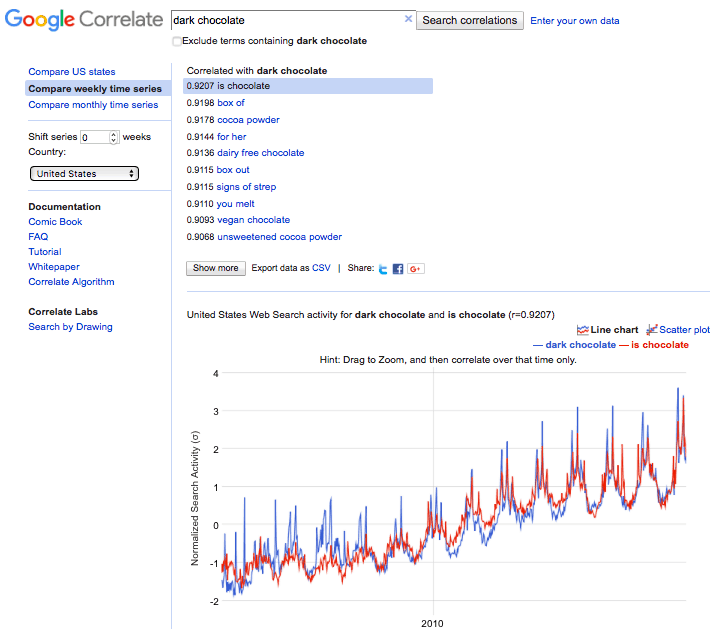
Task: Select the 'cocoa powder' correlation
Action: 248,120
